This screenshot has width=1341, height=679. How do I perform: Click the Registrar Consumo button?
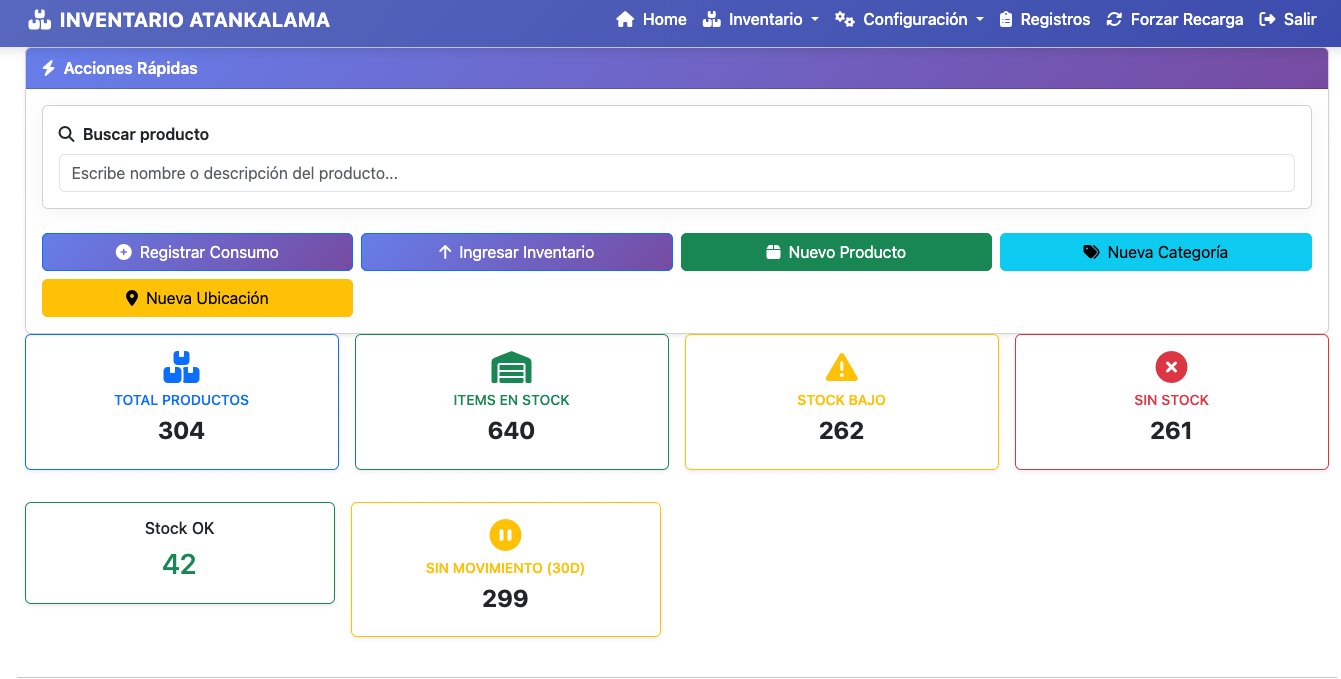click(197, 252)
